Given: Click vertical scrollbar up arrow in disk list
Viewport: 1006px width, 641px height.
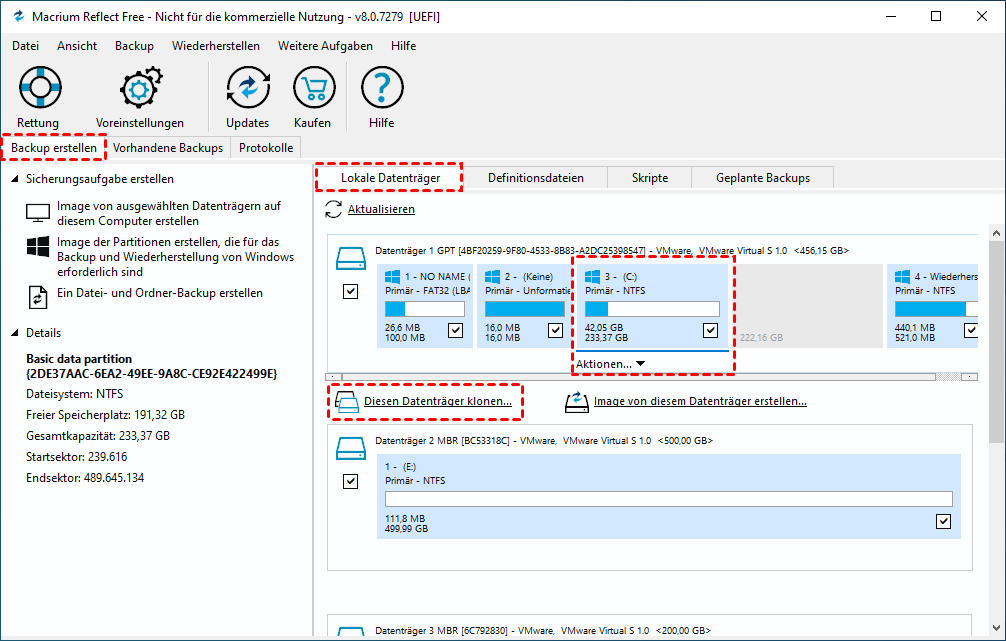Looking at the screenshot, I should click(996, 234).
